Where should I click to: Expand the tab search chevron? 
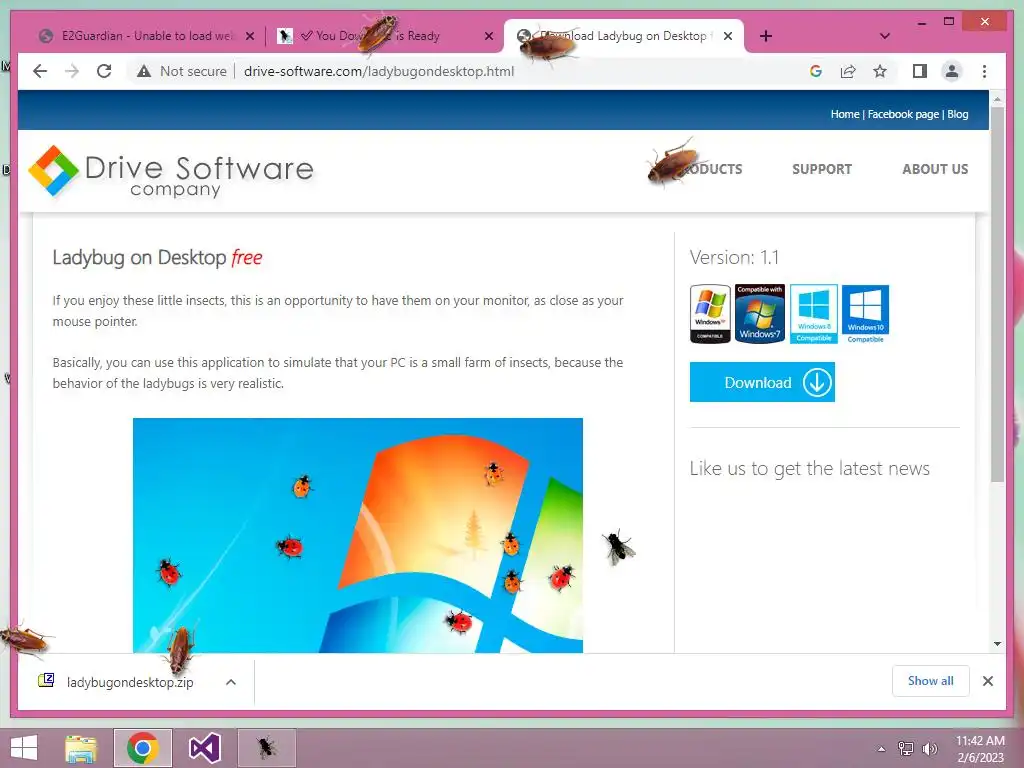(x=885, y=36)
